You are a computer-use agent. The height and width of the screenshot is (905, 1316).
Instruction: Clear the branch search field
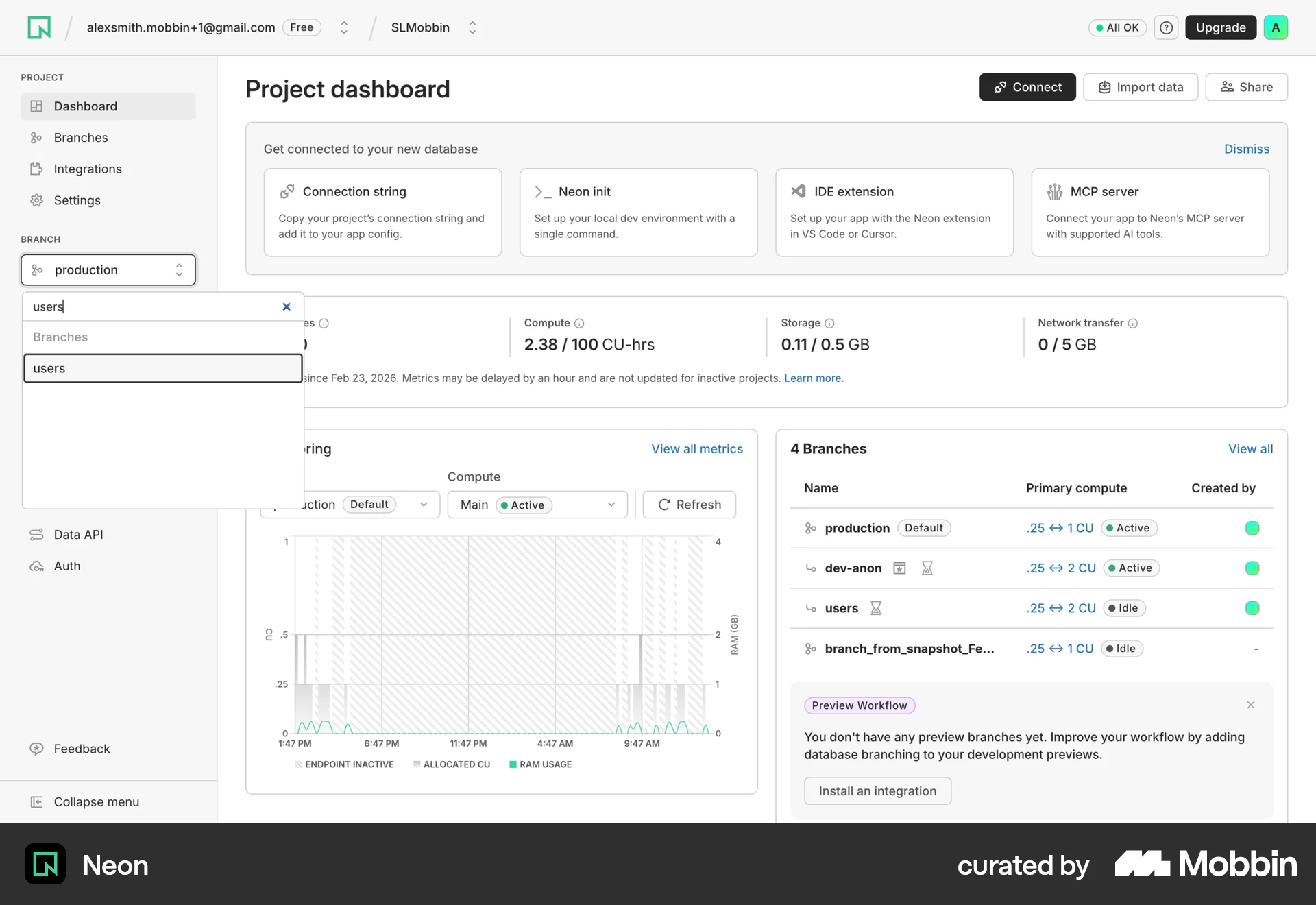point(287,306)
